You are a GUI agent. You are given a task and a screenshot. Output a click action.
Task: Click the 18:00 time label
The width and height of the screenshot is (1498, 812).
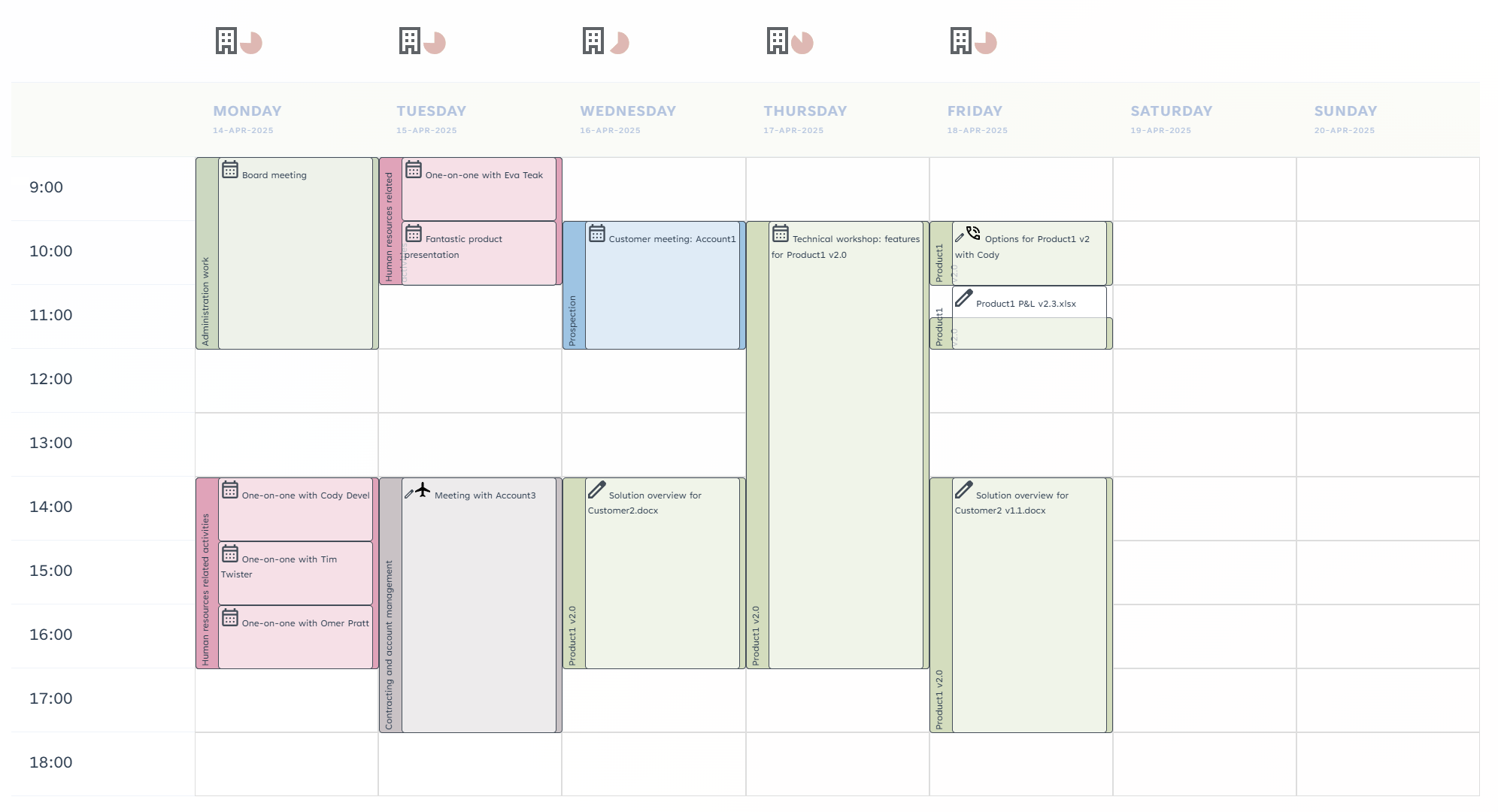(x=50, y=762)
